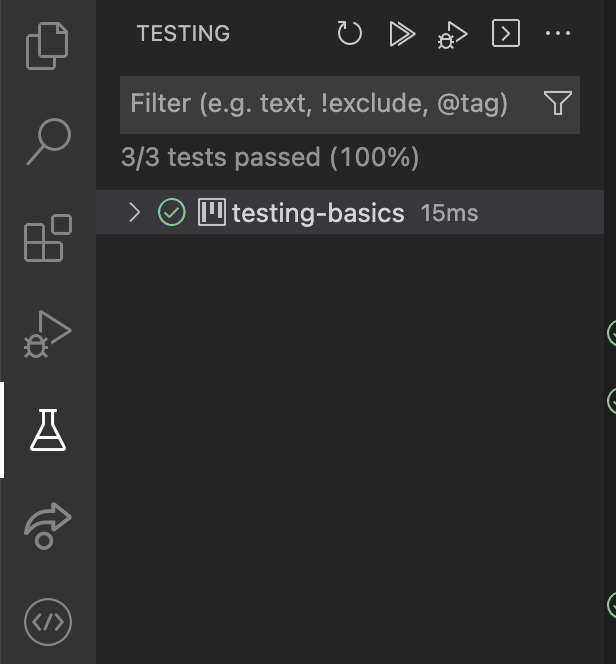616x664 pixels.
Task: Show test output terminal icon
Action: click(506, 34)
